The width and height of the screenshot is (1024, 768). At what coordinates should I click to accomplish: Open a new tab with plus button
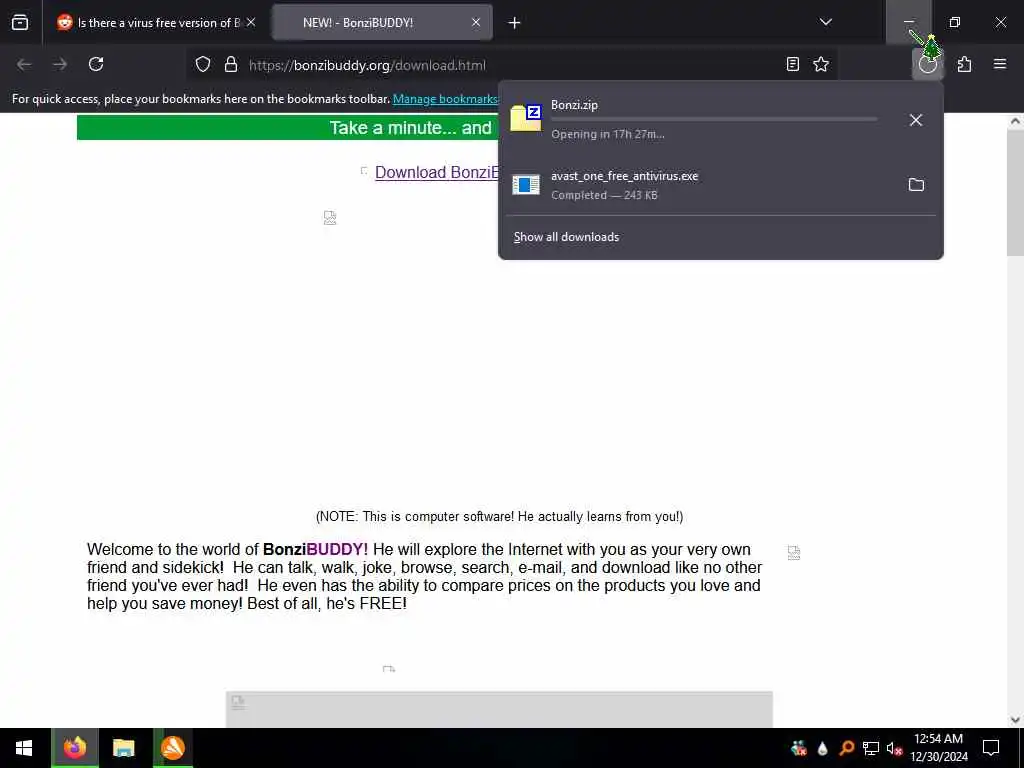coord(515,23)
